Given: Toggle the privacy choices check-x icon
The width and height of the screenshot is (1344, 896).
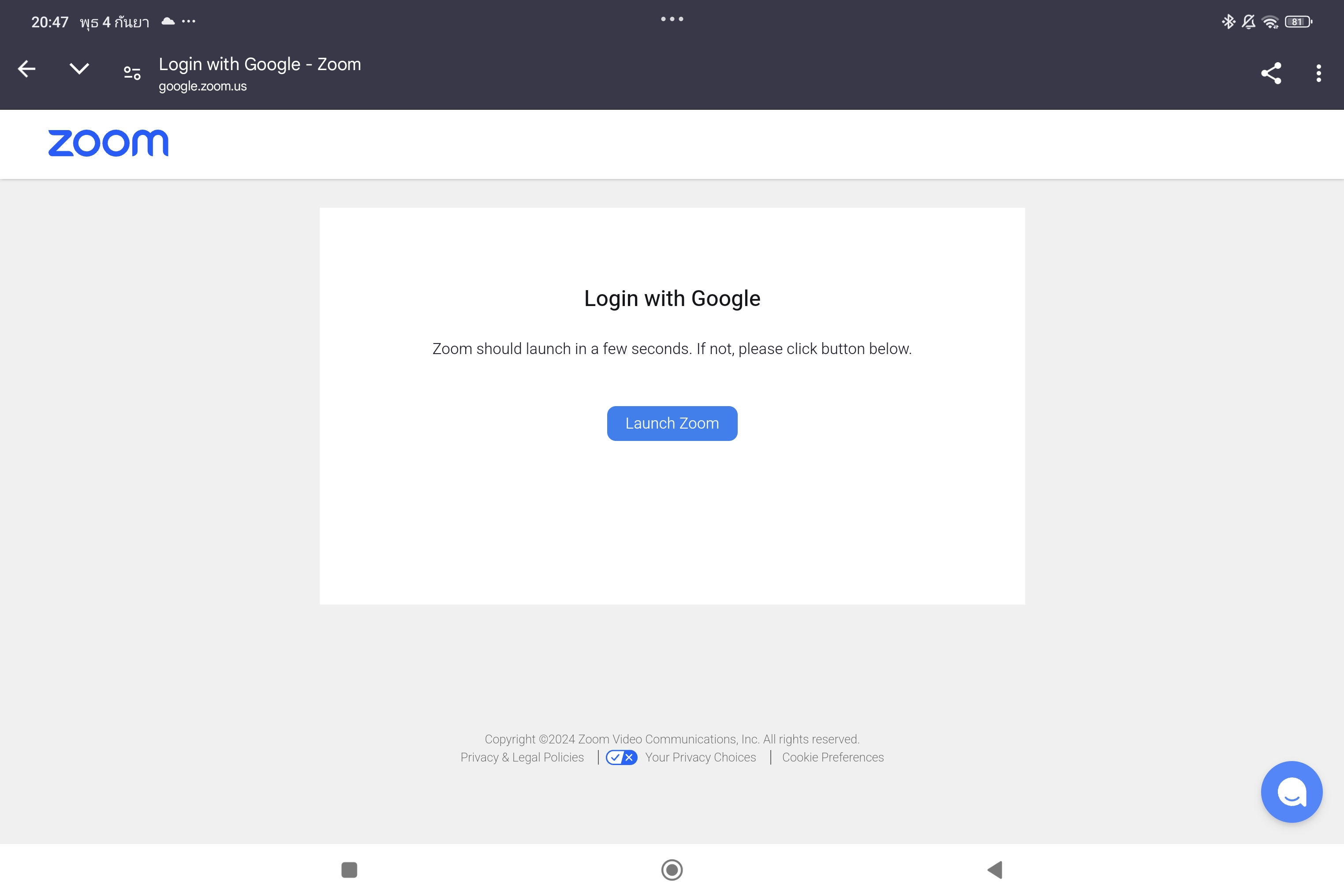Looking at the screenshot, I should pyautogui.click(x=621, y=757).
